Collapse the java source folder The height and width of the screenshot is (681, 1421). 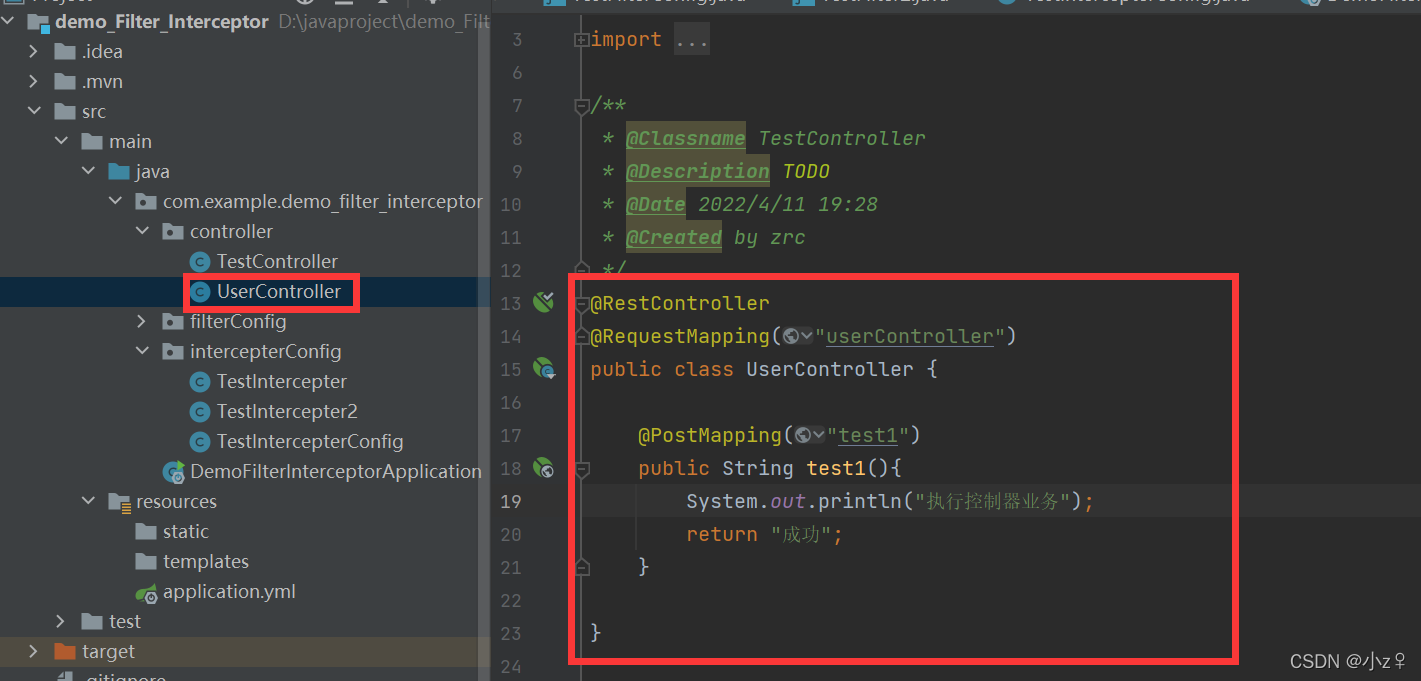pyautogui.click(x=88, y=172)
